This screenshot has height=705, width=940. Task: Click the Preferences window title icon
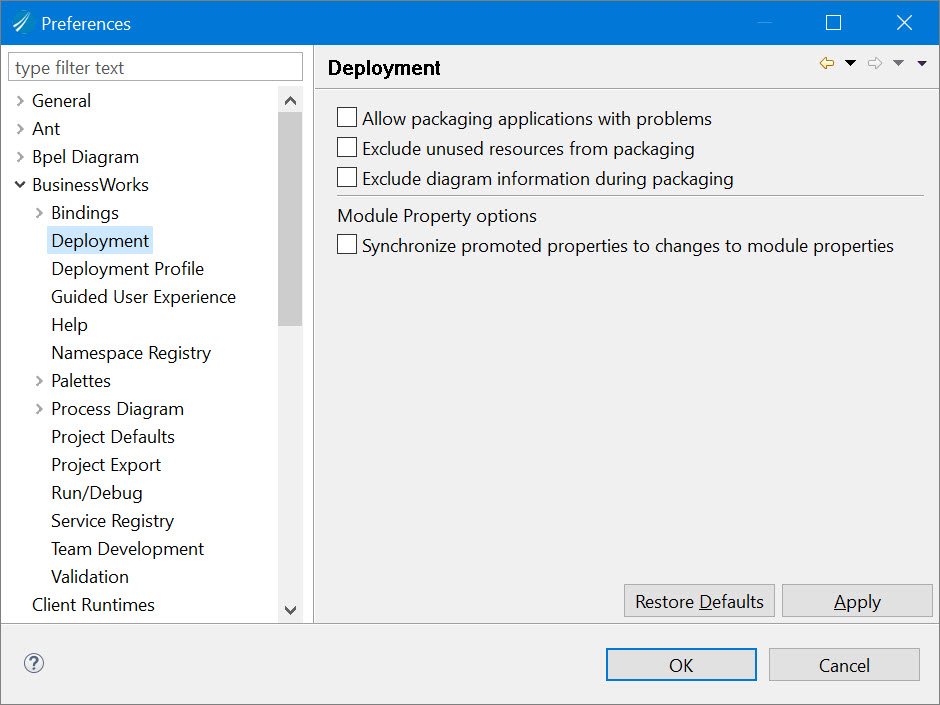tap(22, 23)
